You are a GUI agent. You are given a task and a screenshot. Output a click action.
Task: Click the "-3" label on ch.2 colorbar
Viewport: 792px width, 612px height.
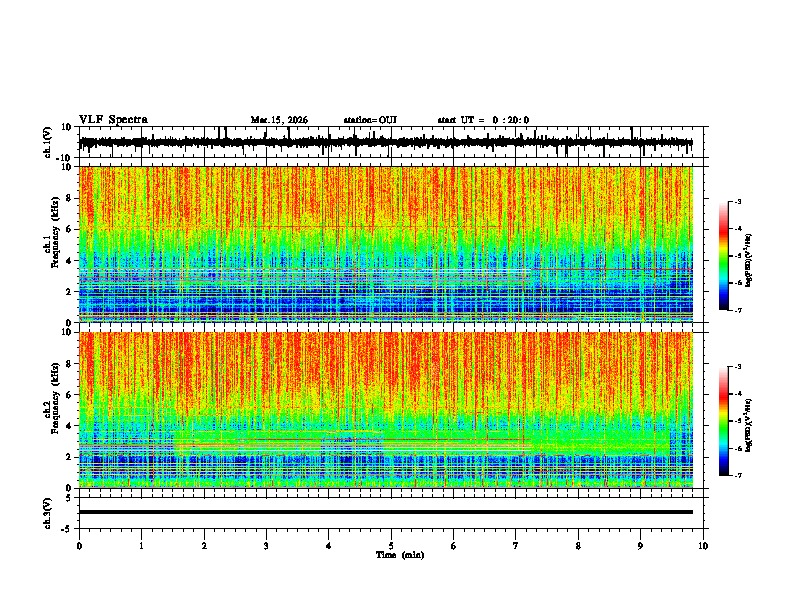pos(738,367)
